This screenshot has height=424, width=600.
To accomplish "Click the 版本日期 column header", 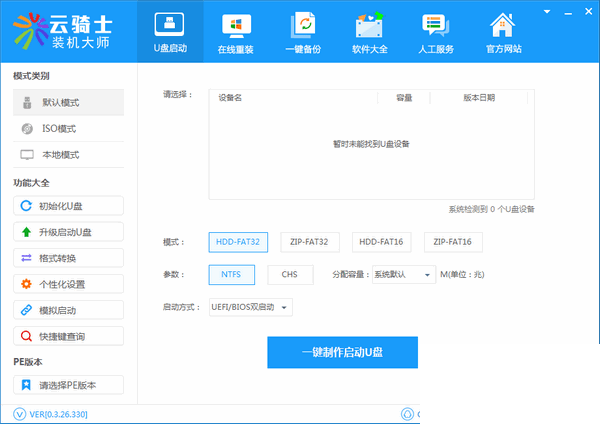I will [479, 98].
